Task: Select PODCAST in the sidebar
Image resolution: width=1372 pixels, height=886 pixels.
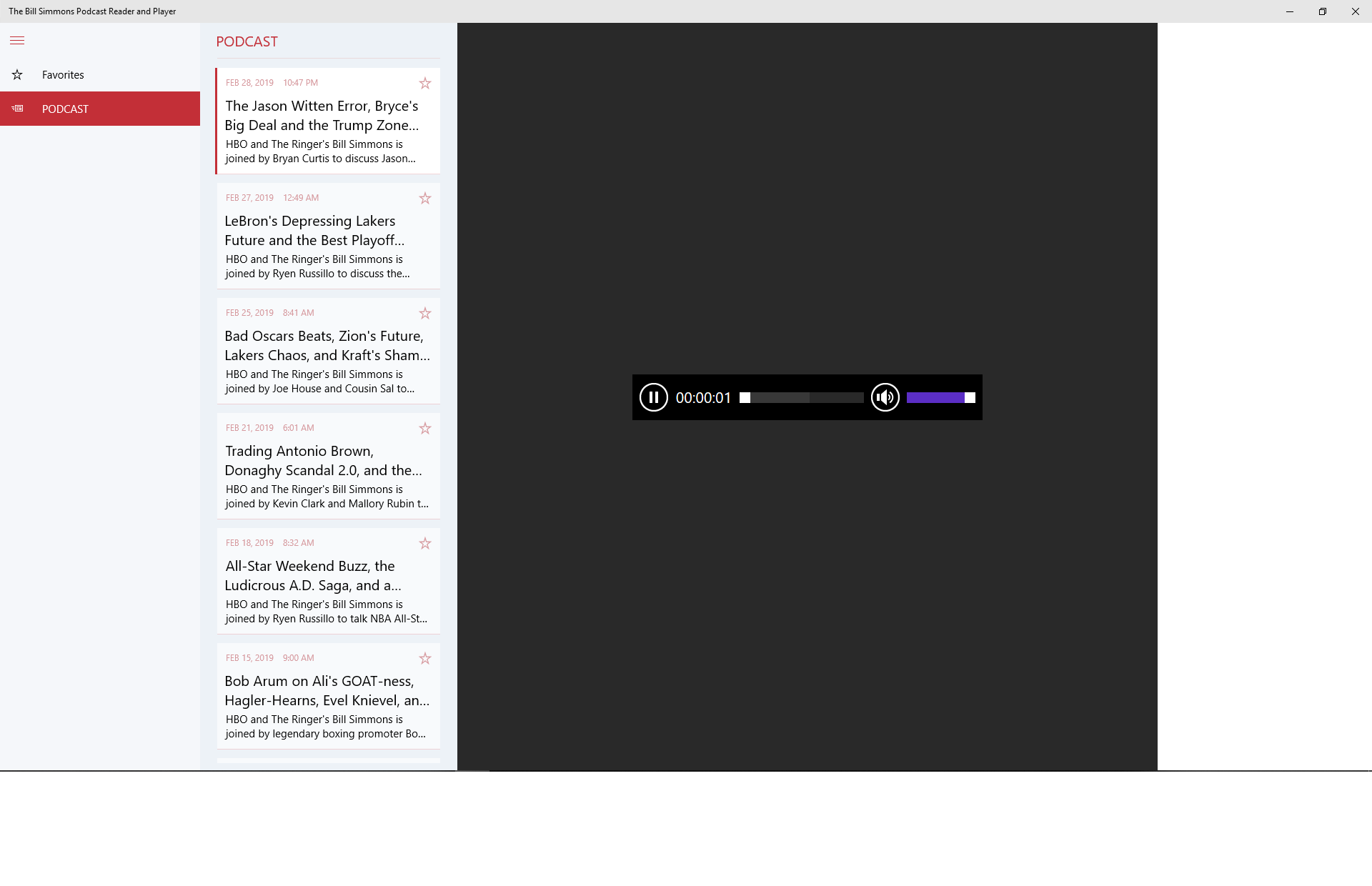Action: click(65, 109)
